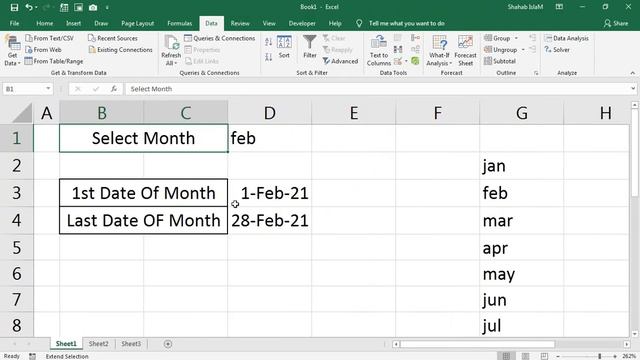The image size is (640, 360).
Task: Open Ribbon Display Options button
Action: [559, 7]
